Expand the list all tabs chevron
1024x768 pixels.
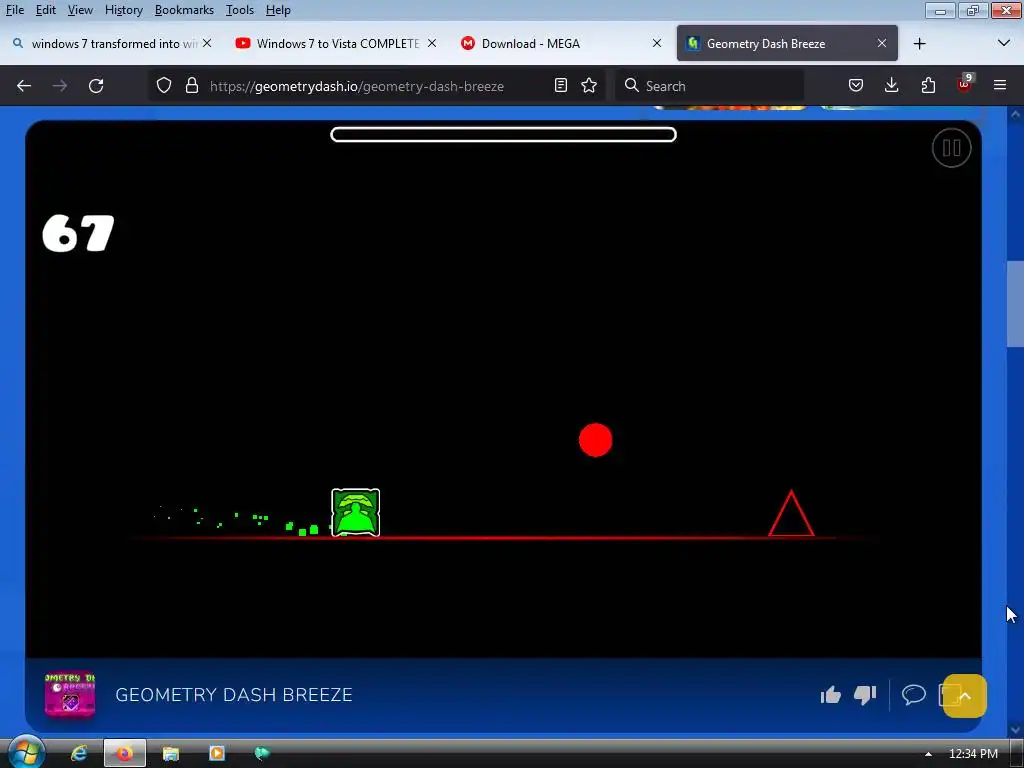point(1004,43)
